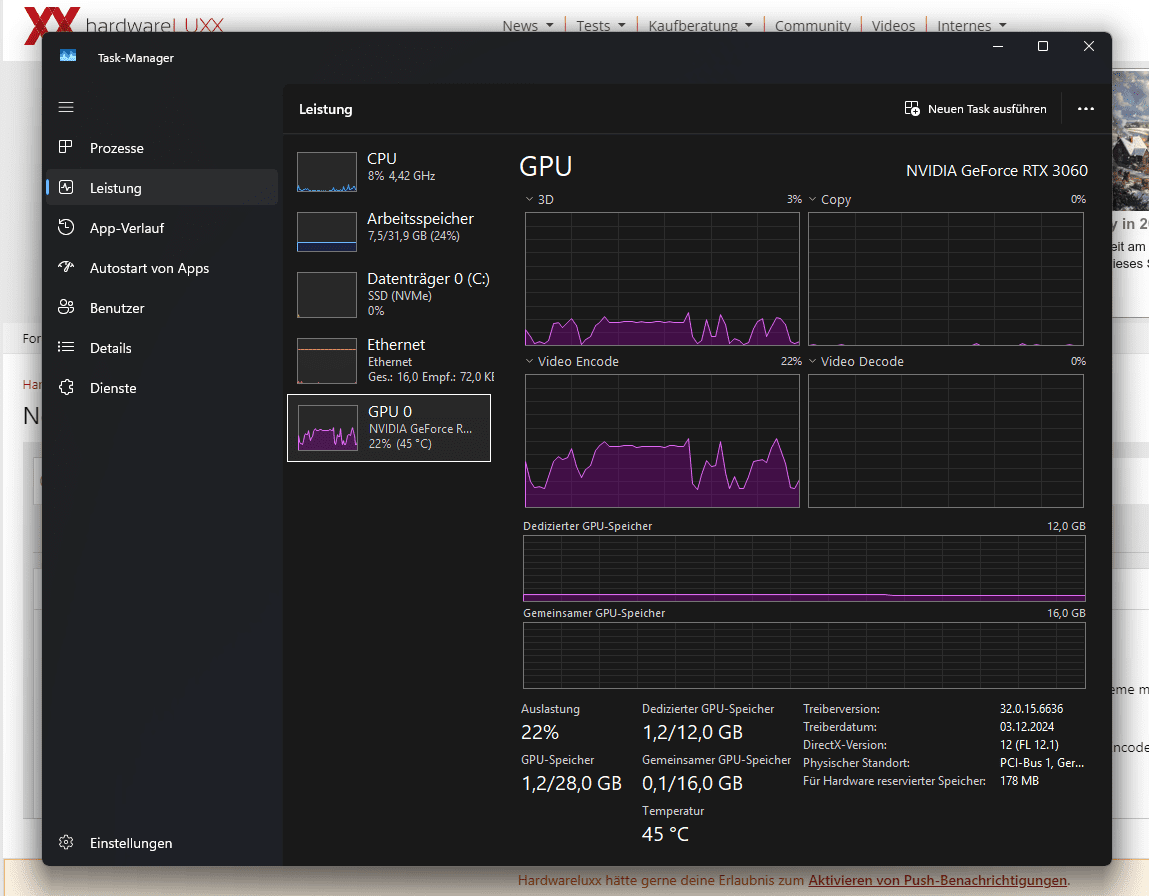Click Auslastung value 22%

tap(540, 732)
